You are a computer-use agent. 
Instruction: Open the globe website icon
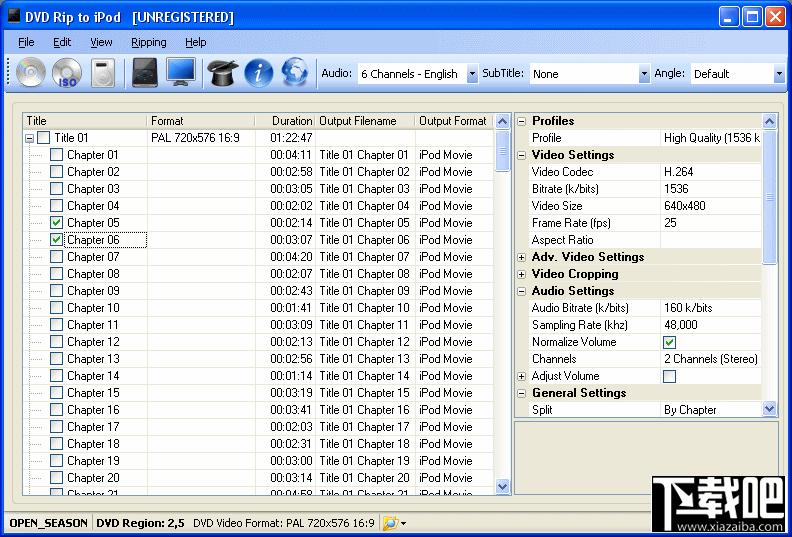(x=295, y=72)
